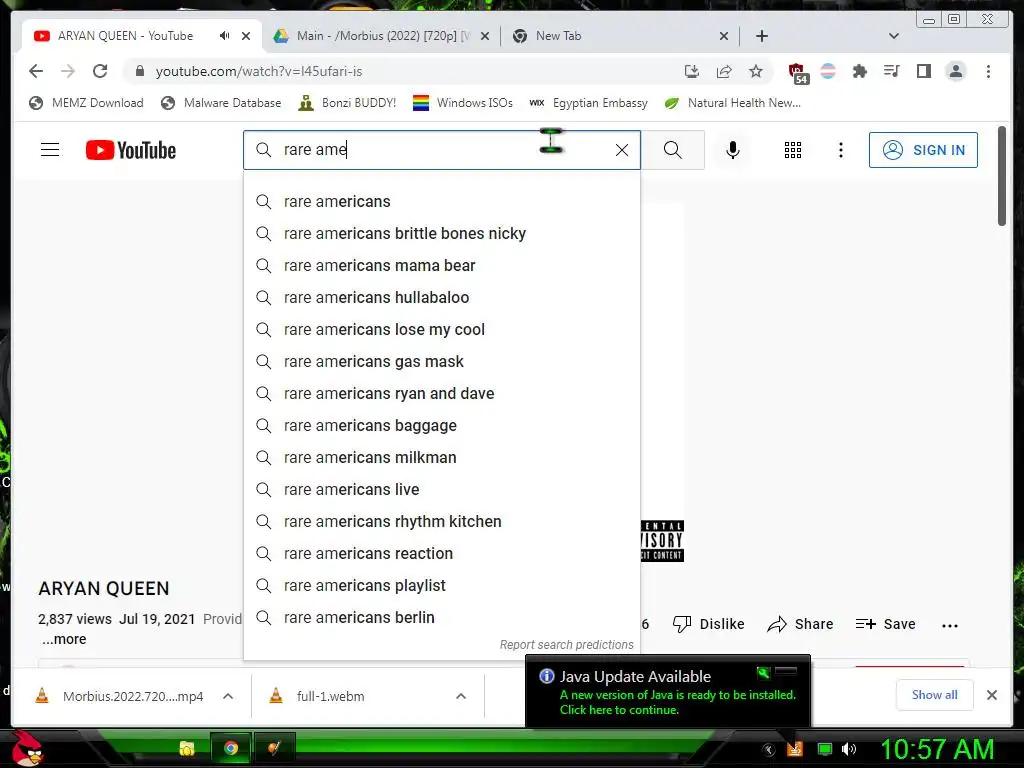Viewport: 1024px width, 768px height.
Task: Select suggestion 'rare americans live'
Action: point(441,490)
